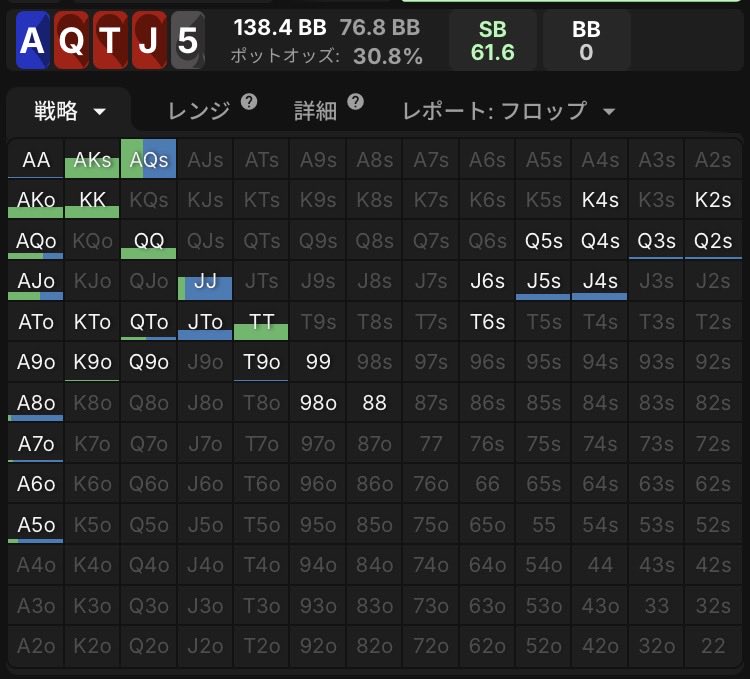This screenshot has height=679, width=750.
Task: Select the Q5s hand cell
Action: click(543, 240)
